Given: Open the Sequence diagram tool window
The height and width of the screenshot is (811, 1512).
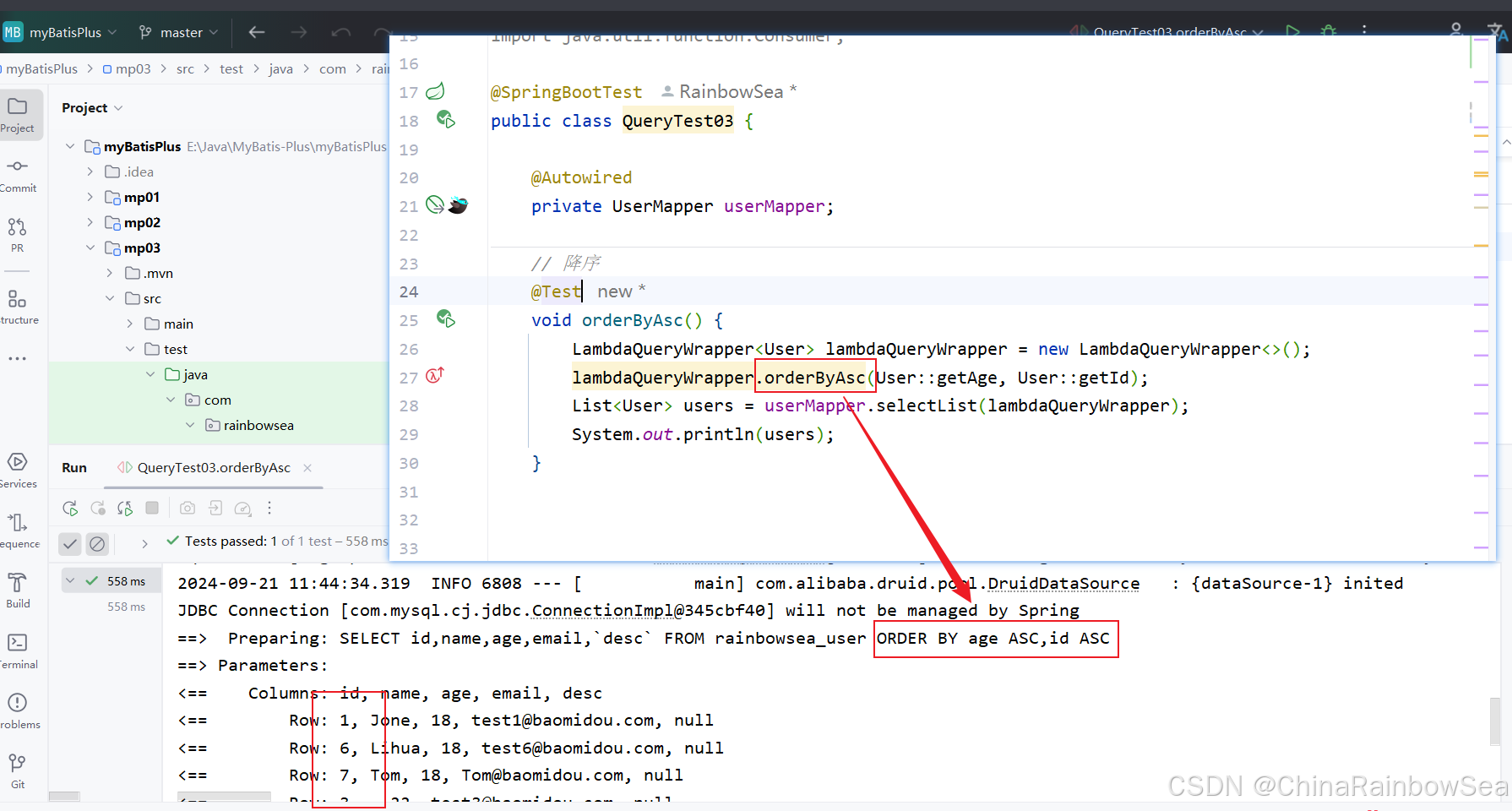Looking at the screenshot, I should point(17,531).
